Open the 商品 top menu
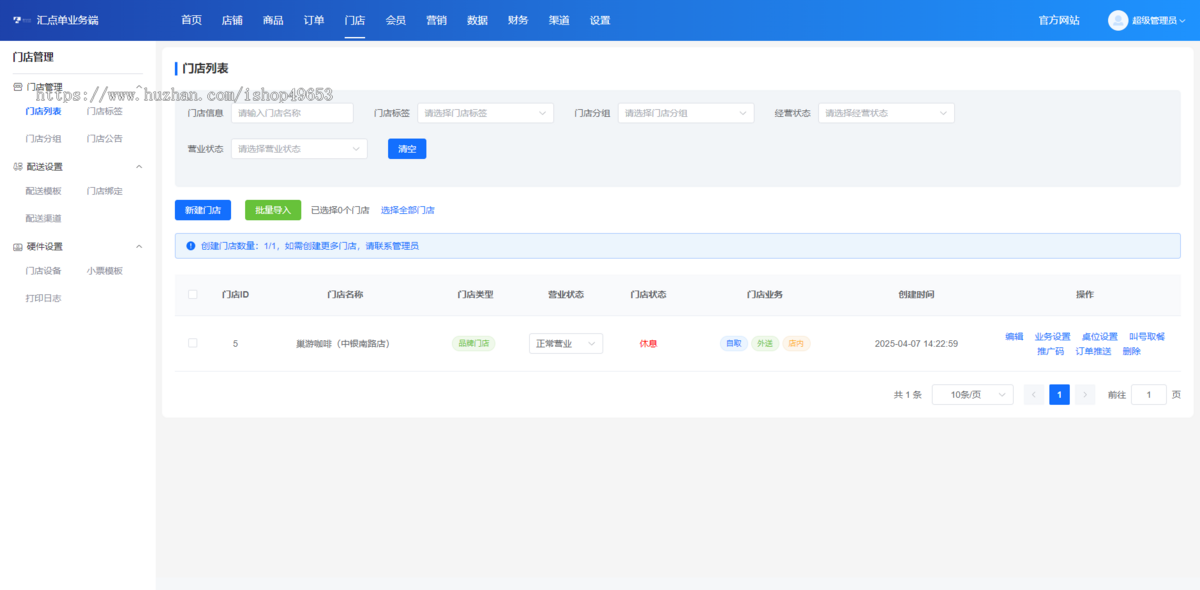 tap(273, 20)
